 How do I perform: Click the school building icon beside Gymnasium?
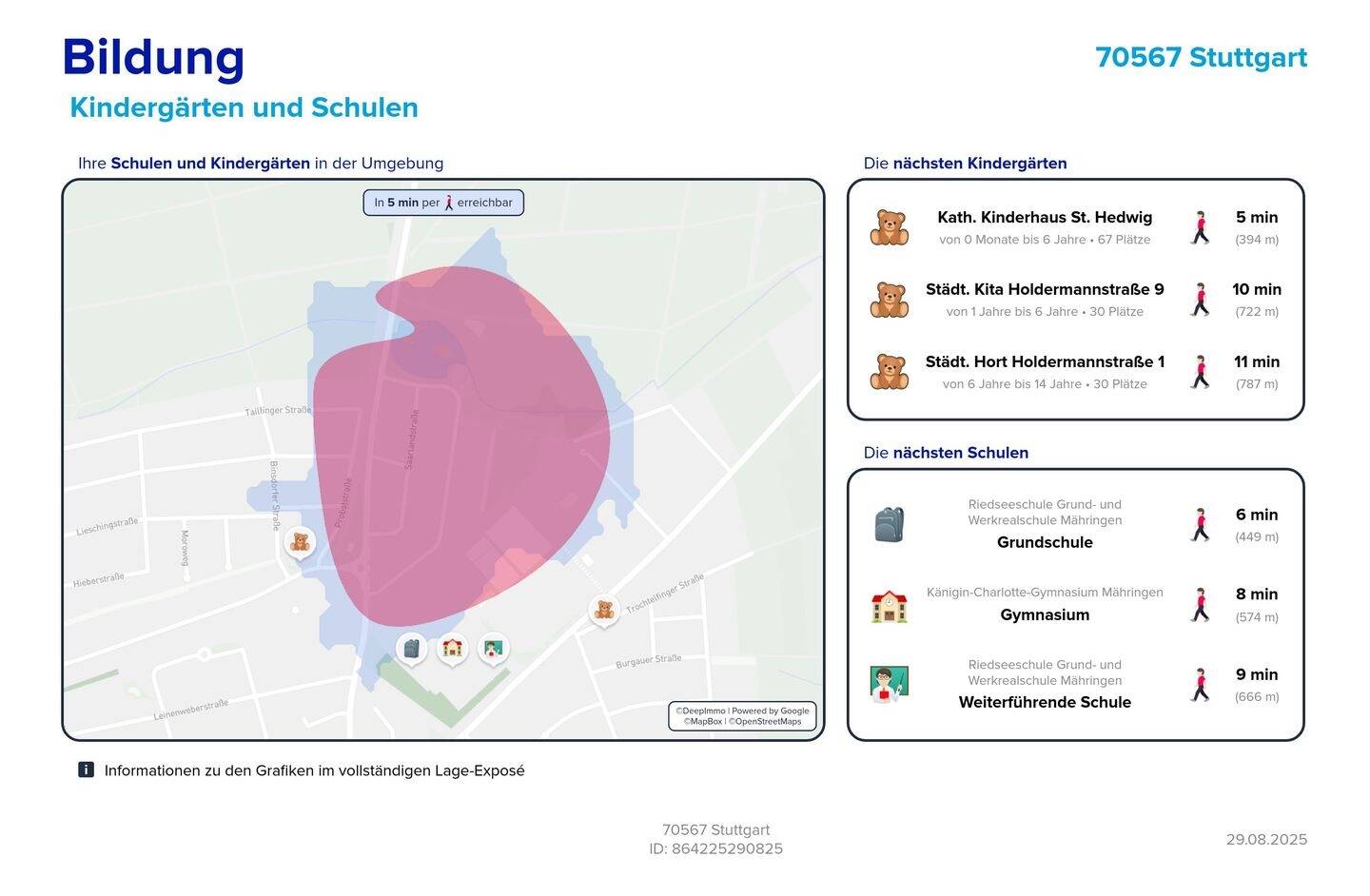pos(889,606)
